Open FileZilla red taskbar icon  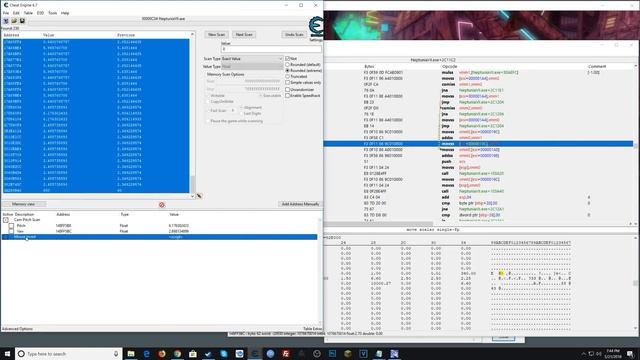tap(286, 353)
